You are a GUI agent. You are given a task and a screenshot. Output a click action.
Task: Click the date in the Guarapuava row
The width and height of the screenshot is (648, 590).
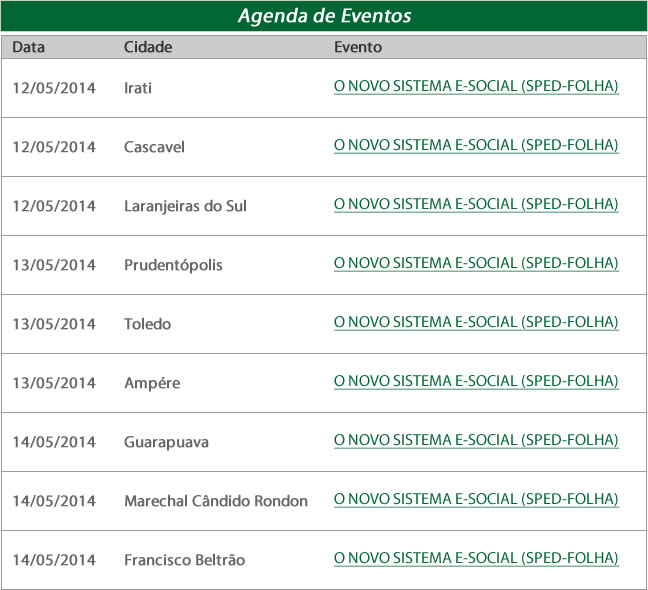click(x=54, y=442)
